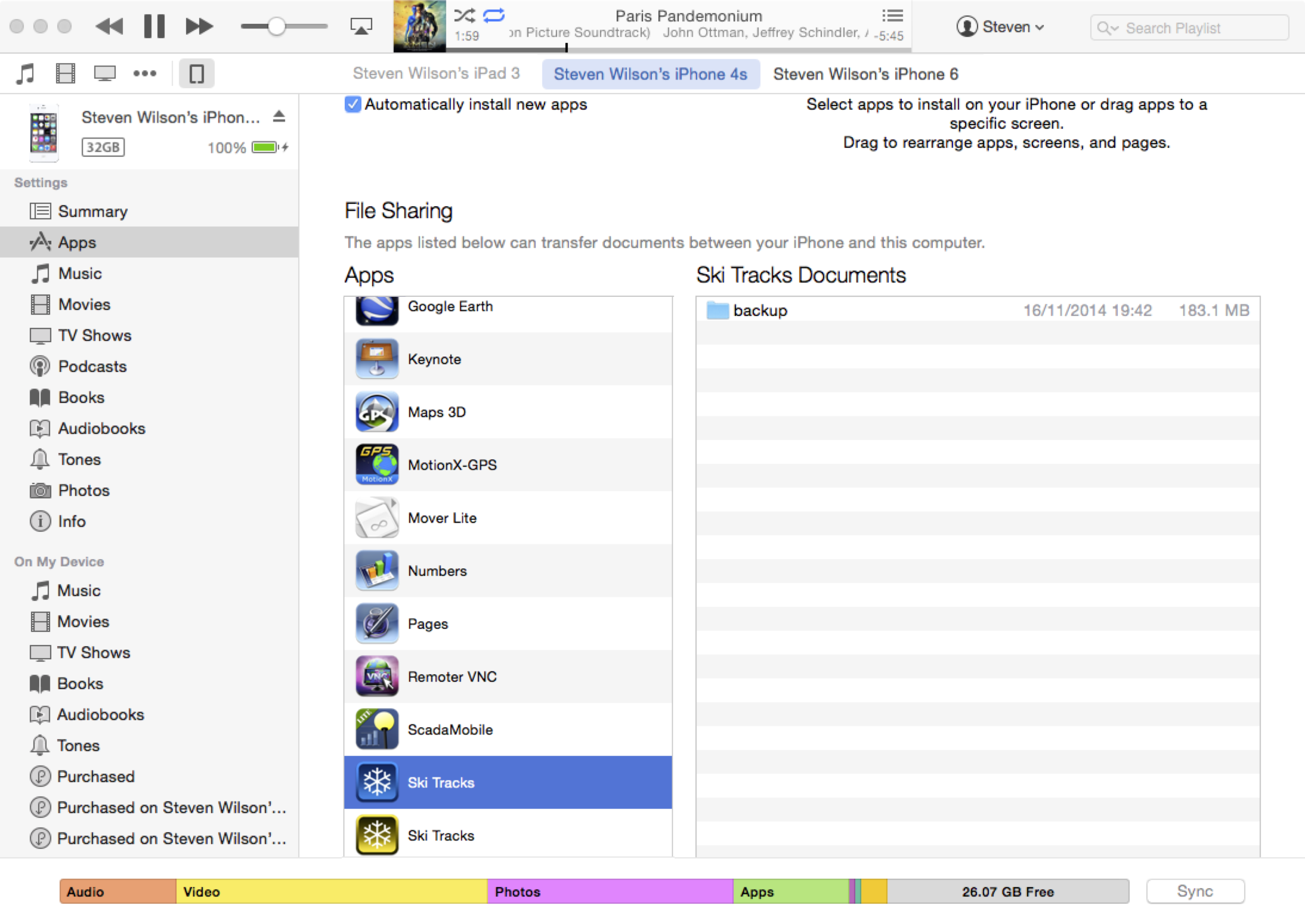This screenshot has width=1305, height=924.
Task: Toggle the 32GB capacity label
Action: pos(103,147)
